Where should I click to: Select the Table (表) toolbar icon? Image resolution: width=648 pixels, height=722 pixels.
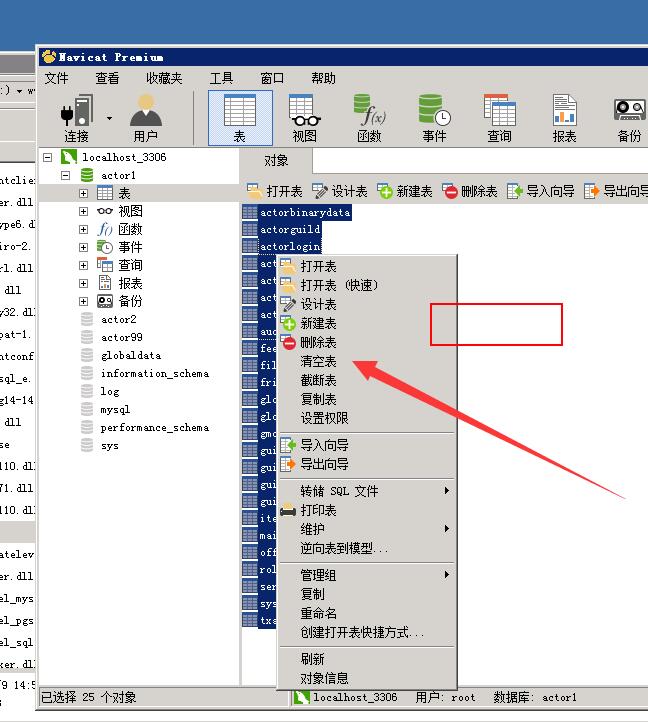[x=240, y=117]
